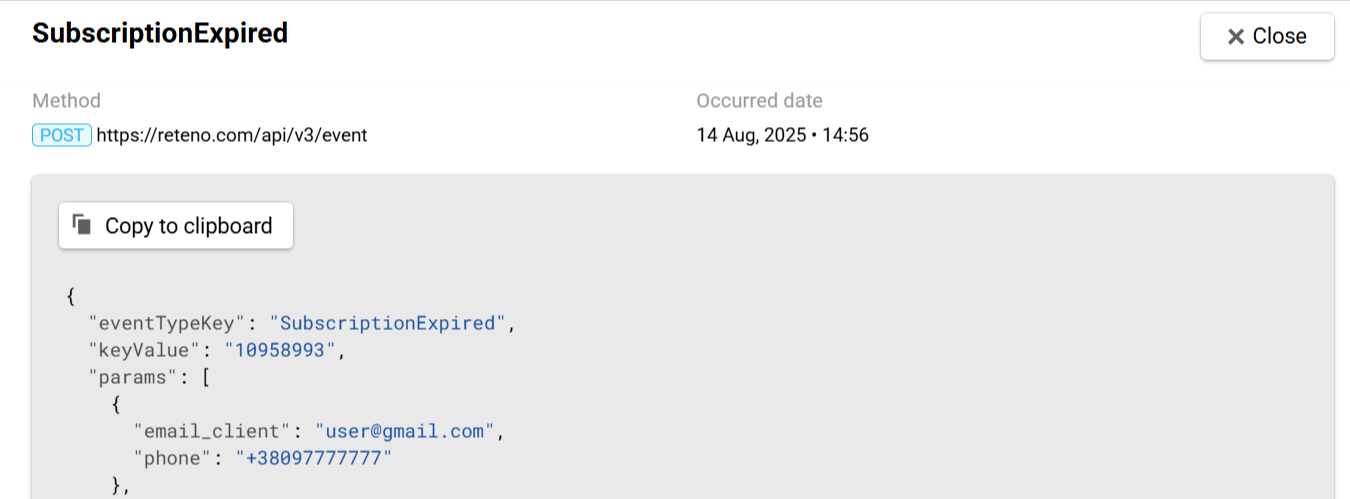Click the SubscriptionExpired dialog title

coord(160,33)
